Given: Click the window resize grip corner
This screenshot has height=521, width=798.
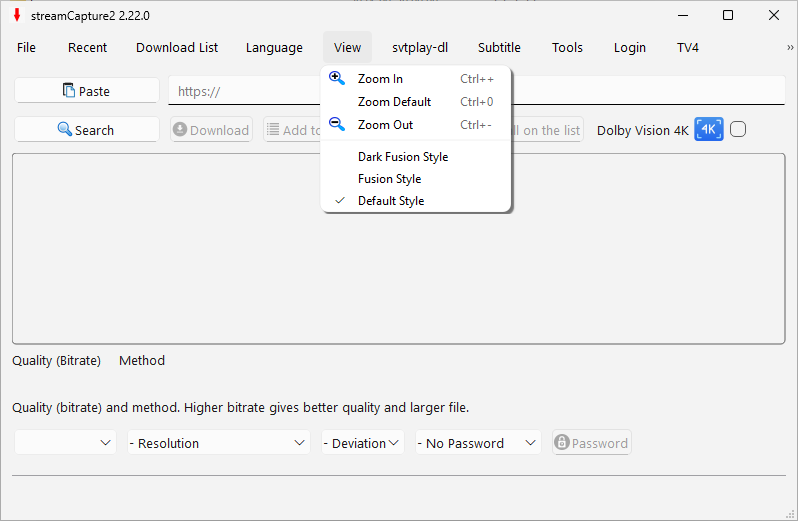Looking at the screenshot, I should (790, 514).
